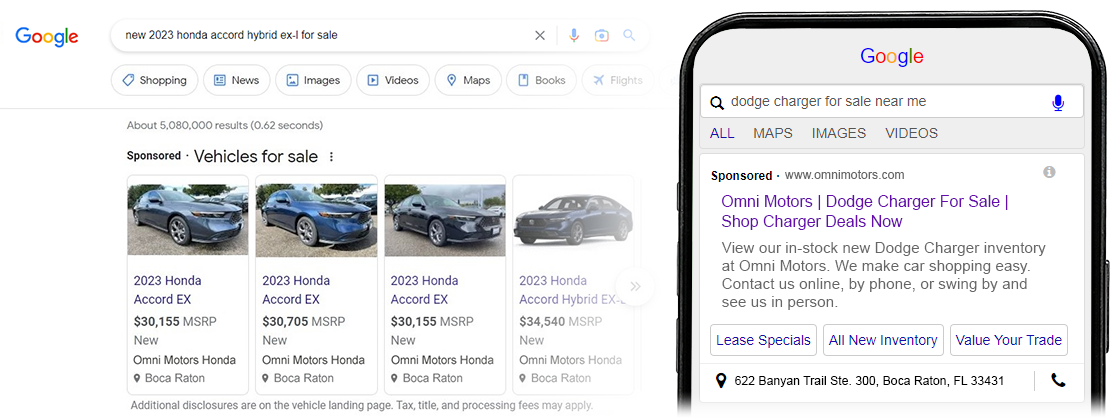Click the Value Your Trade sitelink button
The width and height of the screenshot is (1110, 418).
pyautogui.click(x=1009, y=340)
